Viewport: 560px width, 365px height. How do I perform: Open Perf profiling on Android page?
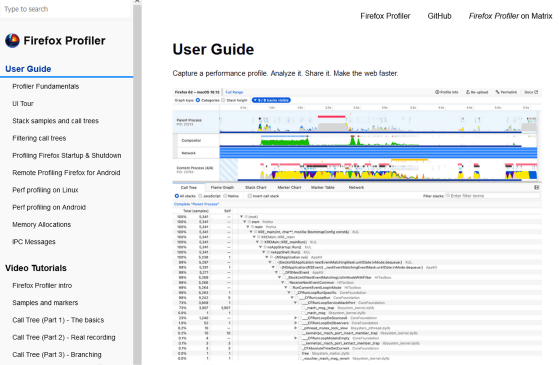coord(49,208)
